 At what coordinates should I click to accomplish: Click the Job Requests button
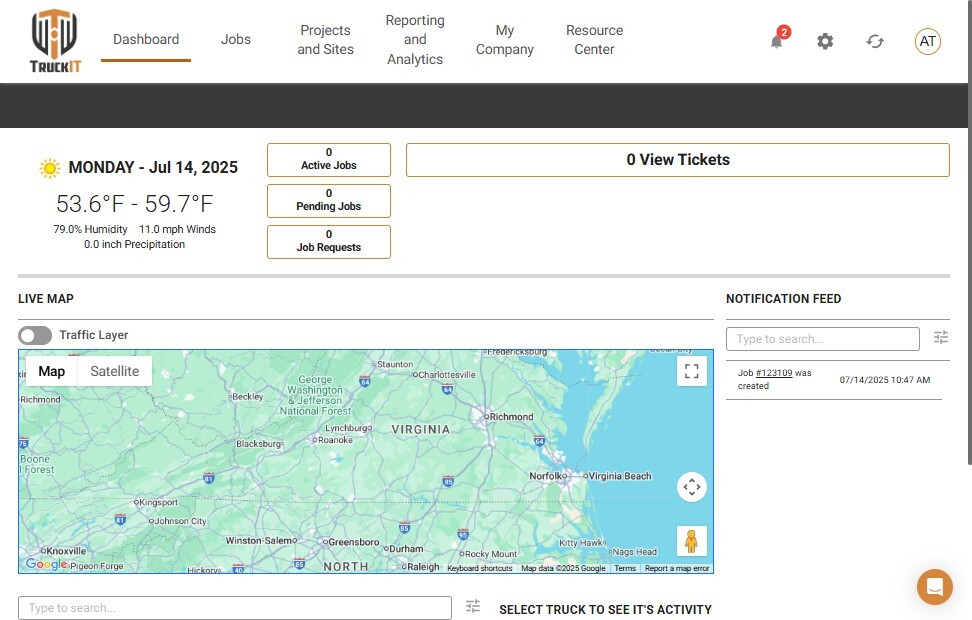329,242
